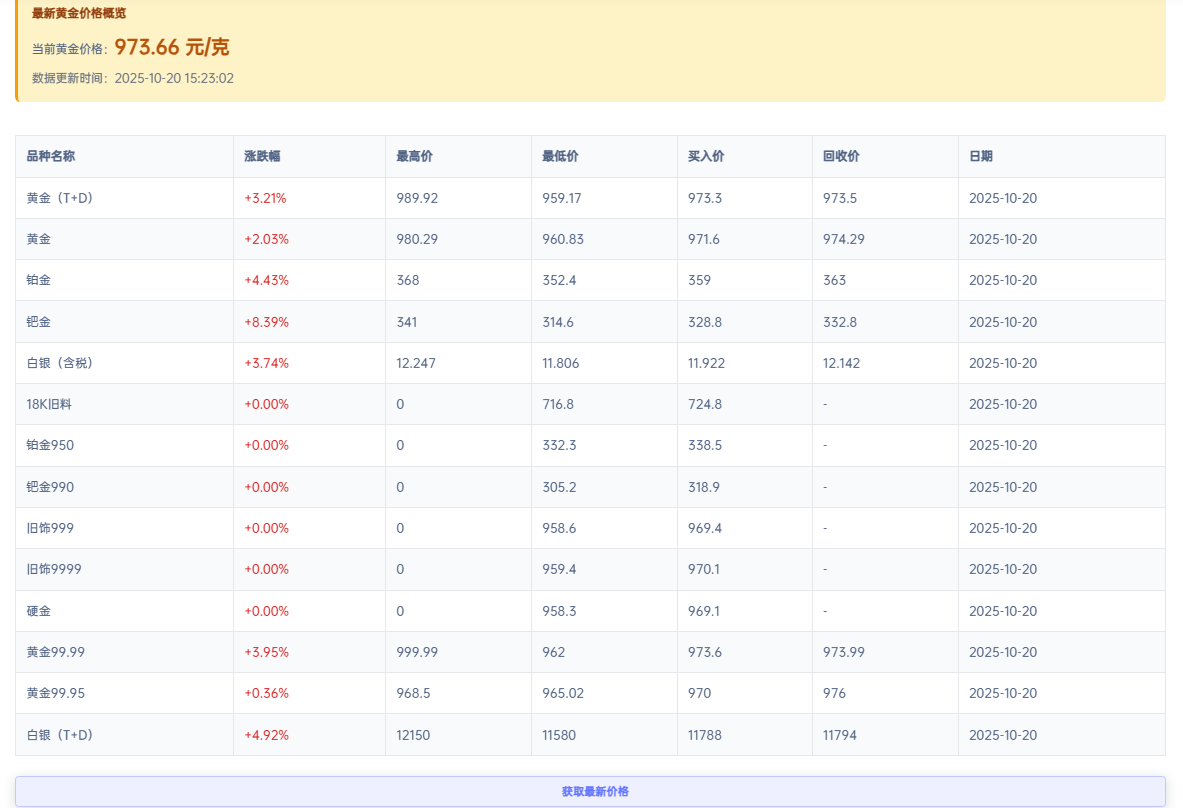Click the 涨跌幅 column header

pyautogui.click(x=264, y=156)
